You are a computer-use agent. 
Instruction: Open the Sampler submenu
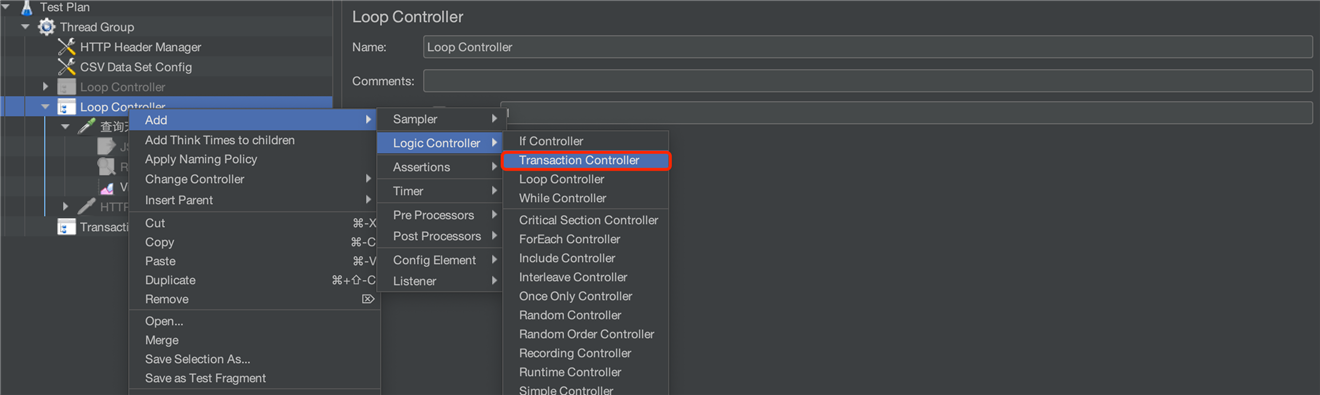(x=439, y=119)
